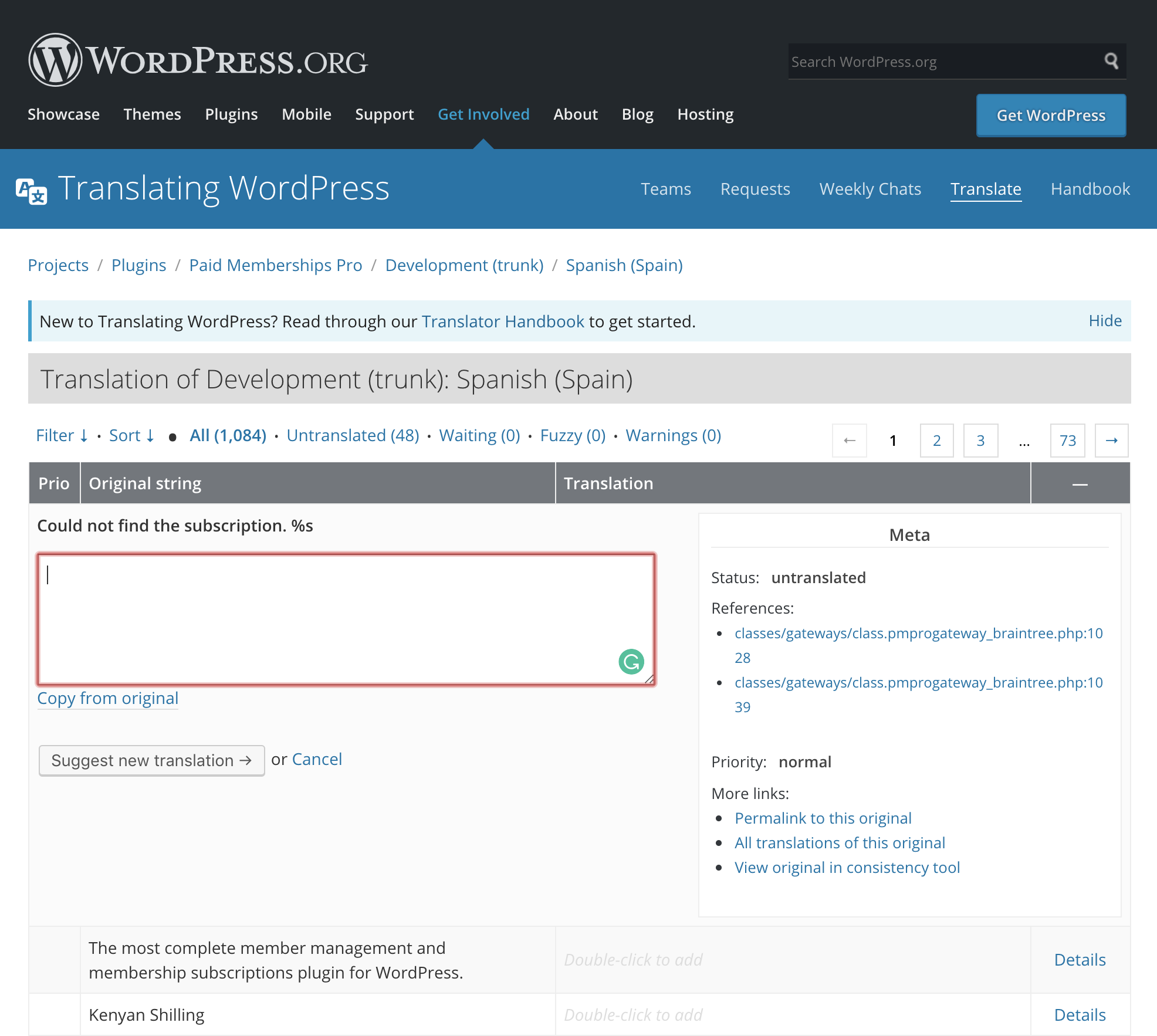Go to page 73

(1067, 441)
